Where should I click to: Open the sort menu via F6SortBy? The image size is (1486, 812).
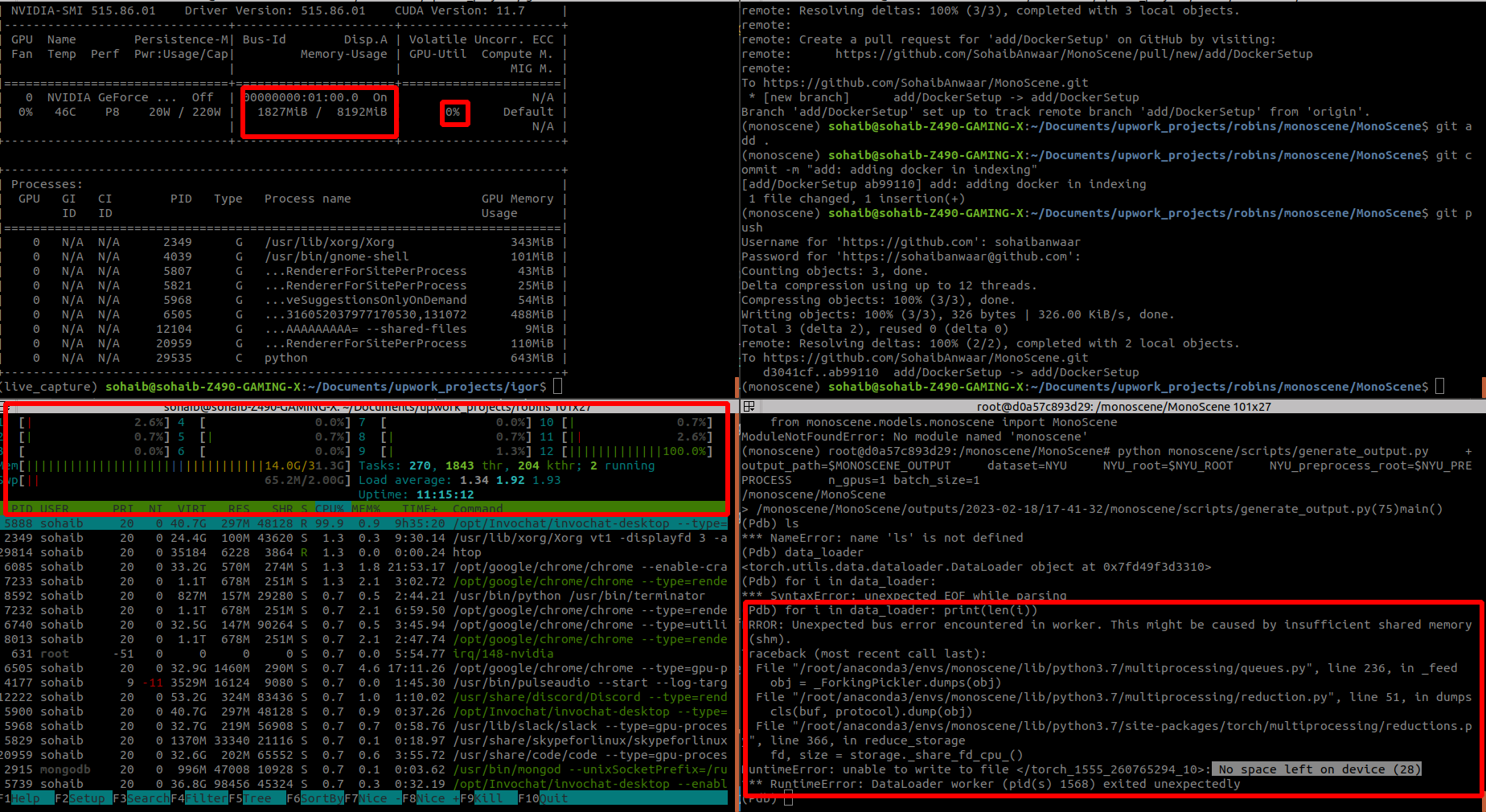tap(314, 798)
